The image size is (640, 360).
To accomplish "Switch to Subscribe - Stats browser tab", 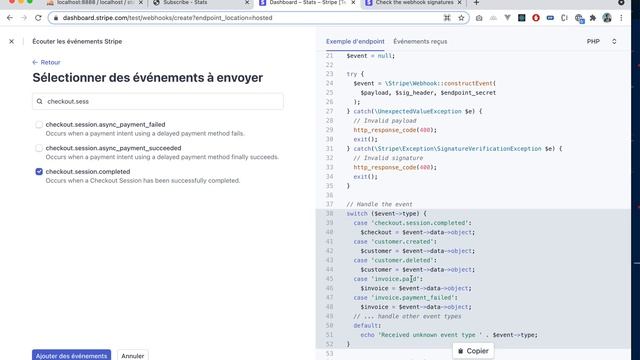I will (x=200, y=3).
